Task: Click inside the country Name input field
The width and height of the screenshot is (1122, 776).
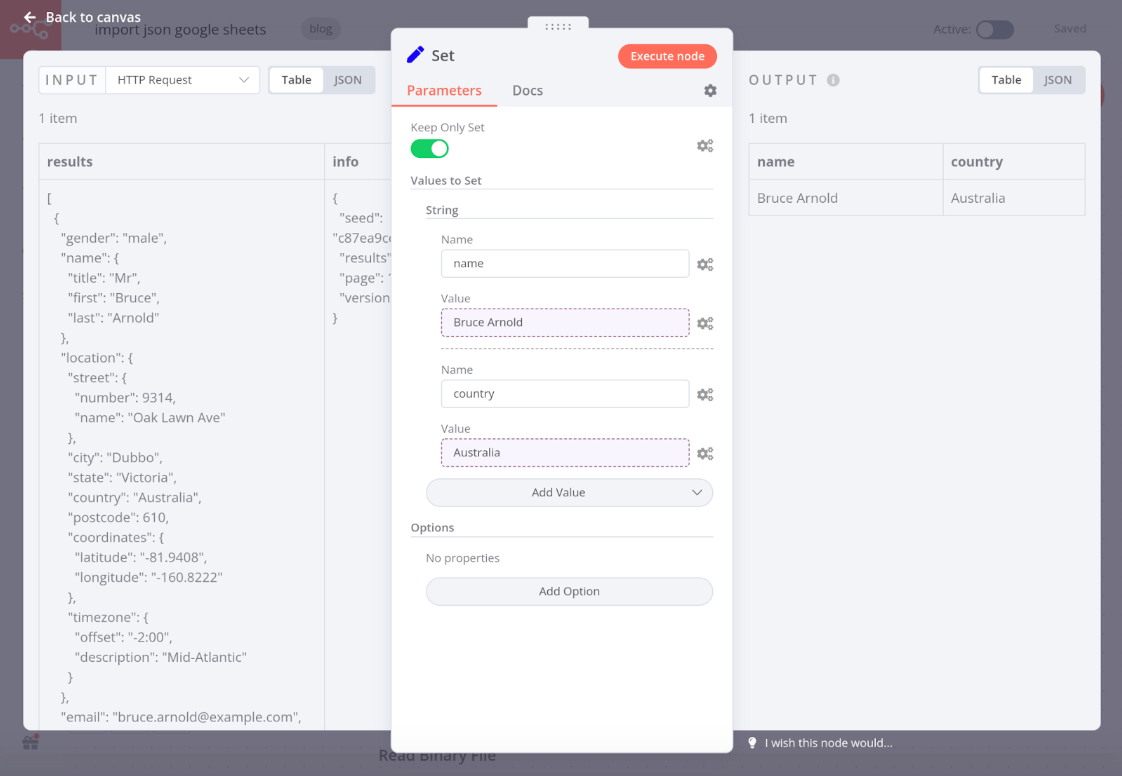Action: pyautogui.click(x=564, y=393)
